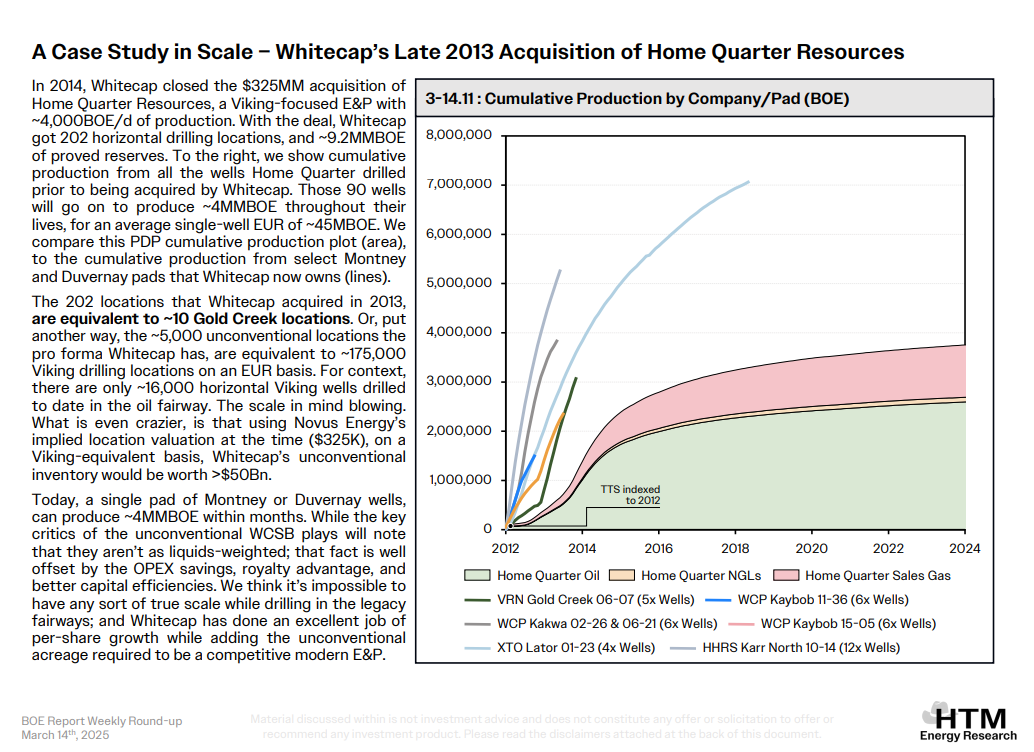The height and width of the screenshot is (752, 1034).
Task: Click the XTO Lator 01-23 legend entry
Action: tap(560, 648)
